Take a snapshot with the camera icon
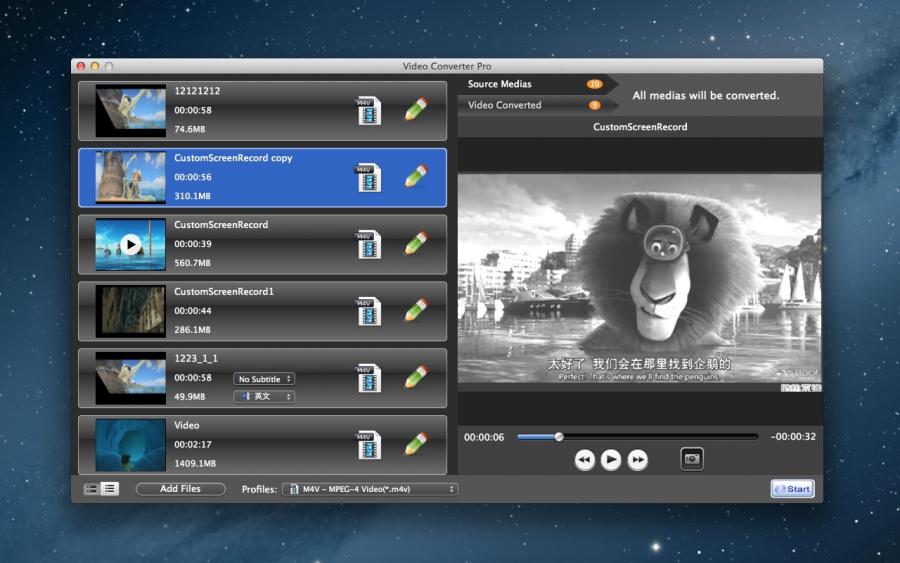Screen dimensions: 900x563 (x=691, y=459)
